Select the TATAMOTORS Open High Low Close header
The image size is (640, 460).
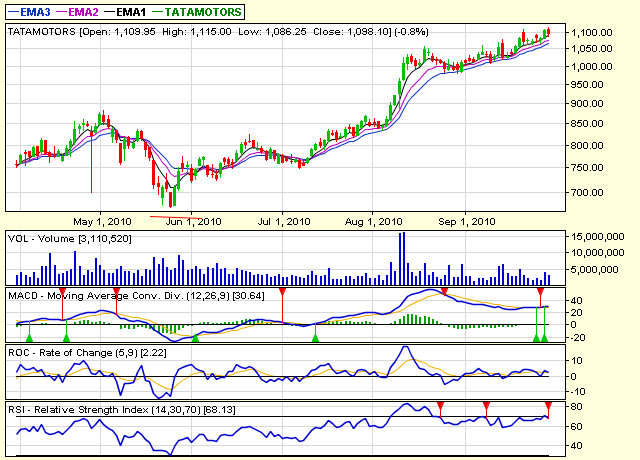[218, 32]
